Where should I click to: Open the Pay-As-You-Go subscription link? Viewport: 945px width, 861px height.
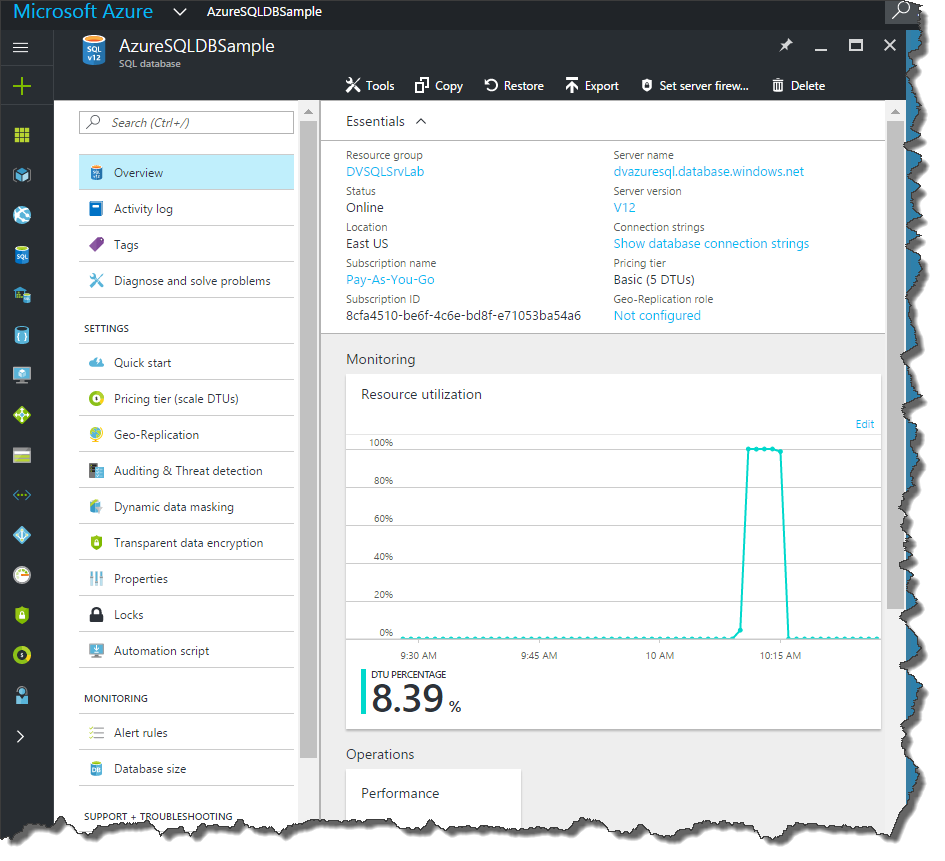(390, 280)
